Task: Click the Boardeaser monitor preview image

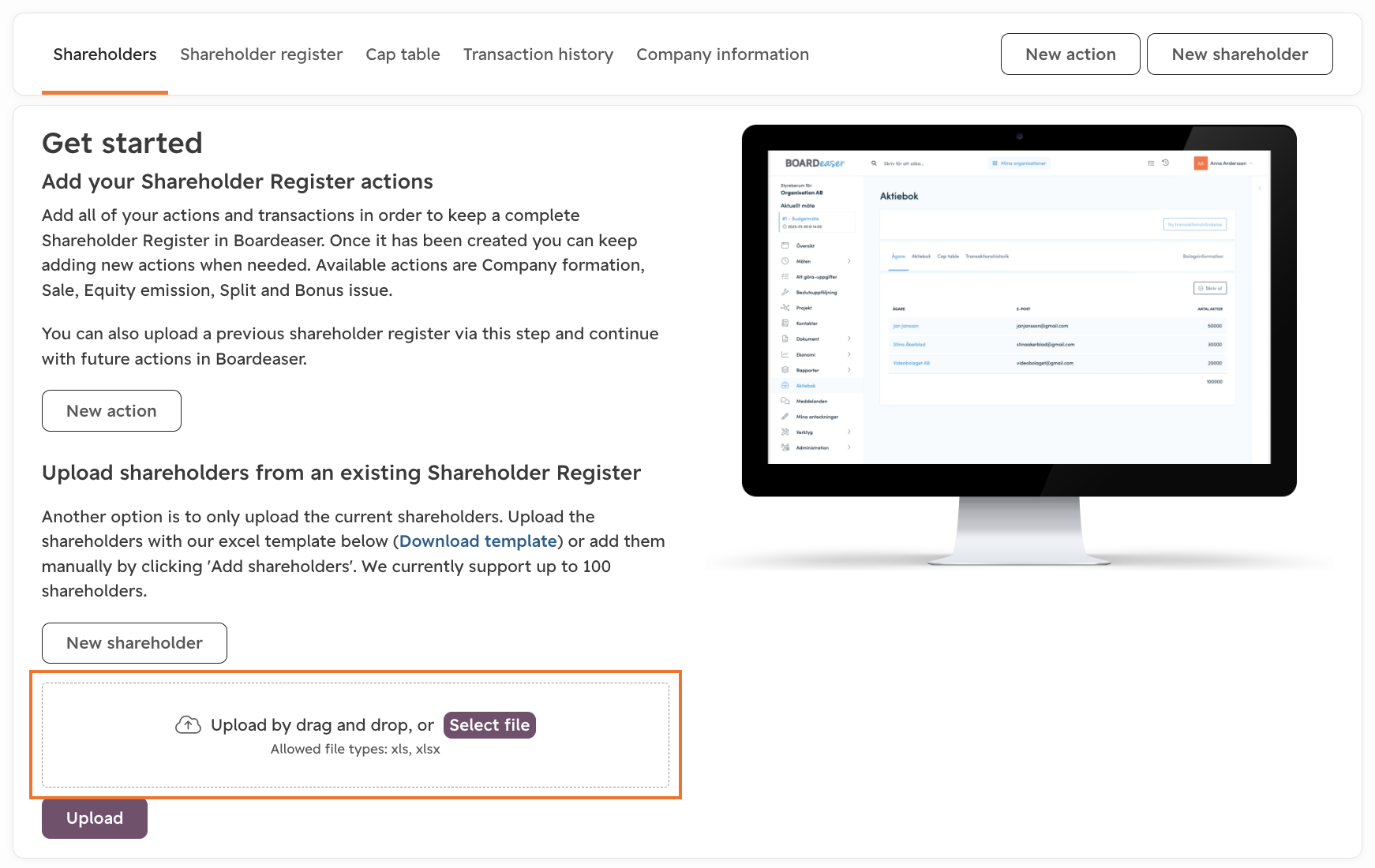Action: coord(1019,346)
